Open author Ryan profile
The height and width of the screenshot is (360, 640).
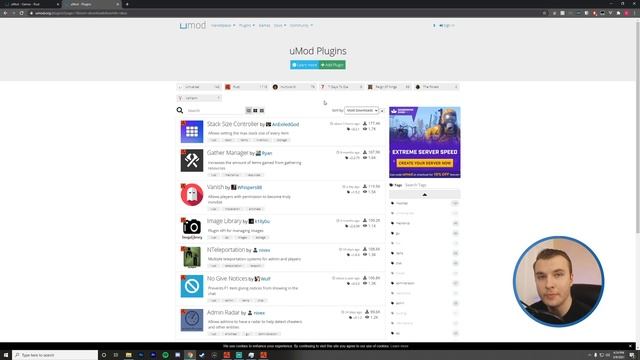click(x=267, y=153)
